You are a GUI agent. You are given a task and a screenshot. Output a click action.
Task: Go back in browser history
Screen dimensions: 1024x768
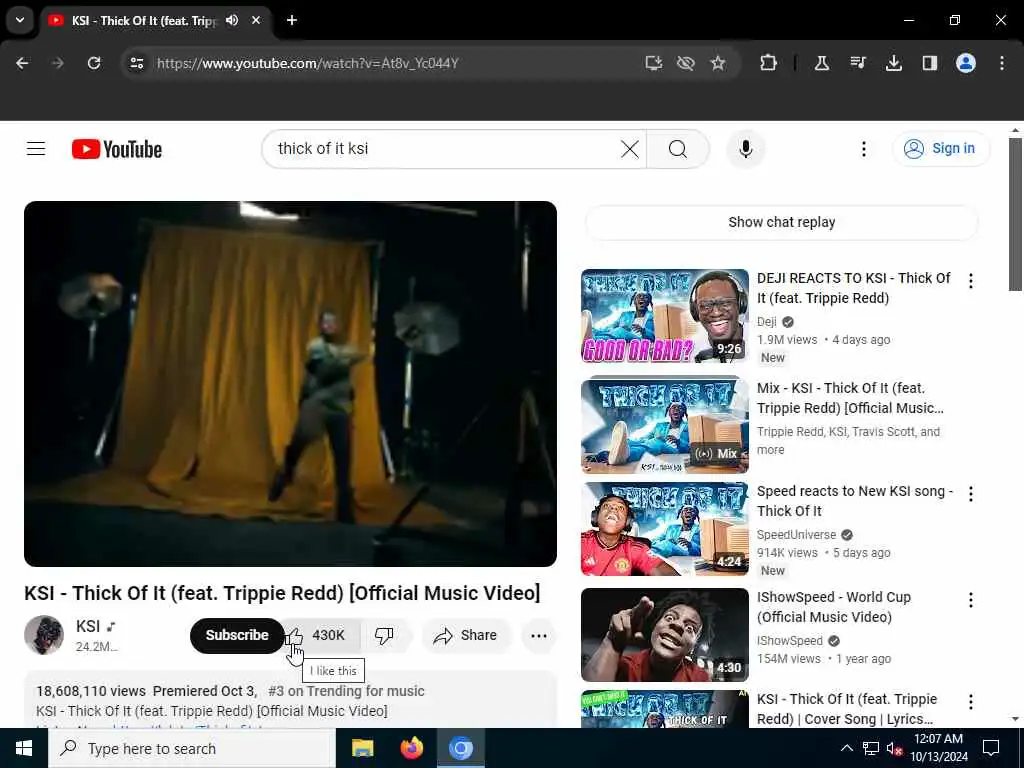click(x=22, y=63)
